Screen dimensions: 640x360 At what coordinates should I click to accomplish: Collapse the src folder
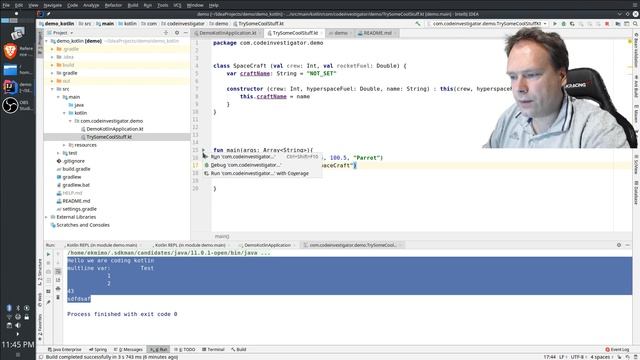[52, 89]
